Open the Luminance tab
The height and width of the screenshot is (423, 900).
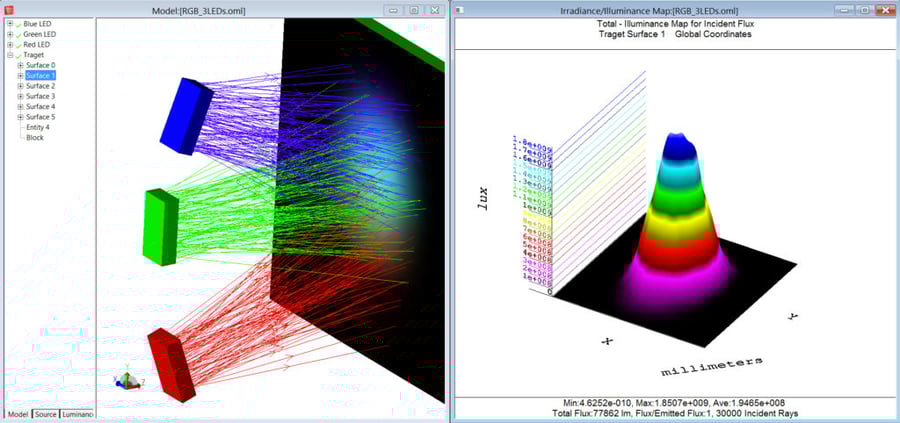point(77,414)
